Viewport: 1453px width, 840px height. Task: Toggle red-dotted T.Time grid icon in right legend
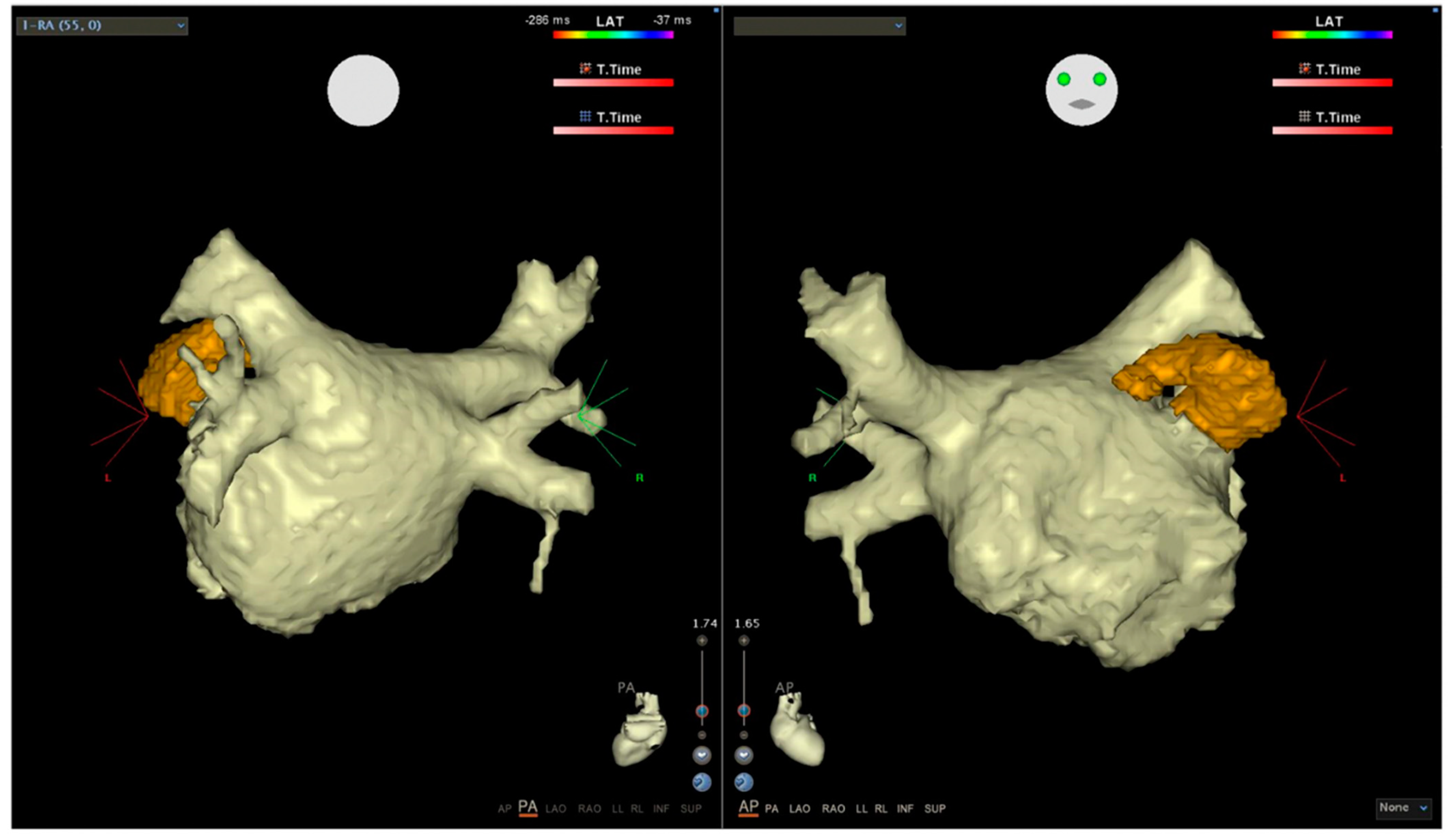pyautogui.click(x=1304, y=69)
